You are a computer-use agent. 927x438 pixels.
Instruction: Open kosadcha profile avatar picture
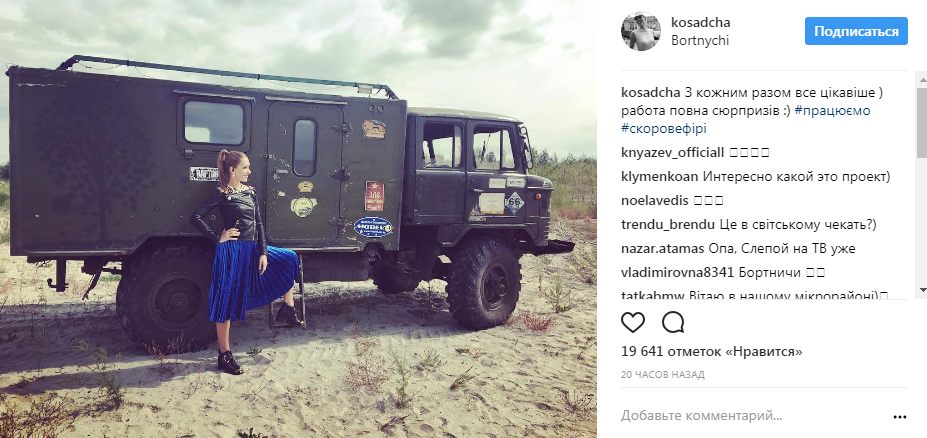641,31
